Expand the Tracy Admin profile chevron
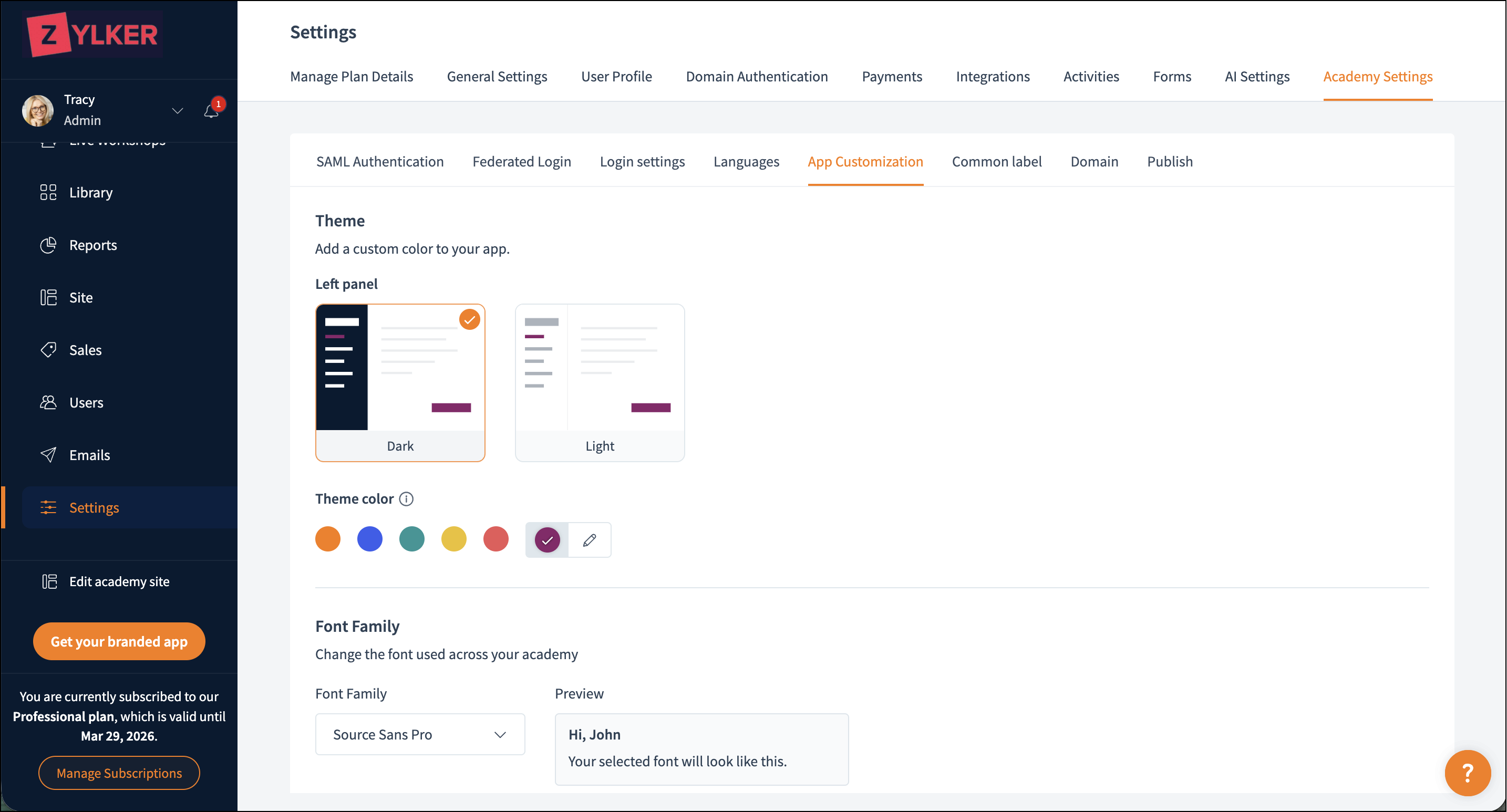1507x812 pixels. (x=177, y=110)
